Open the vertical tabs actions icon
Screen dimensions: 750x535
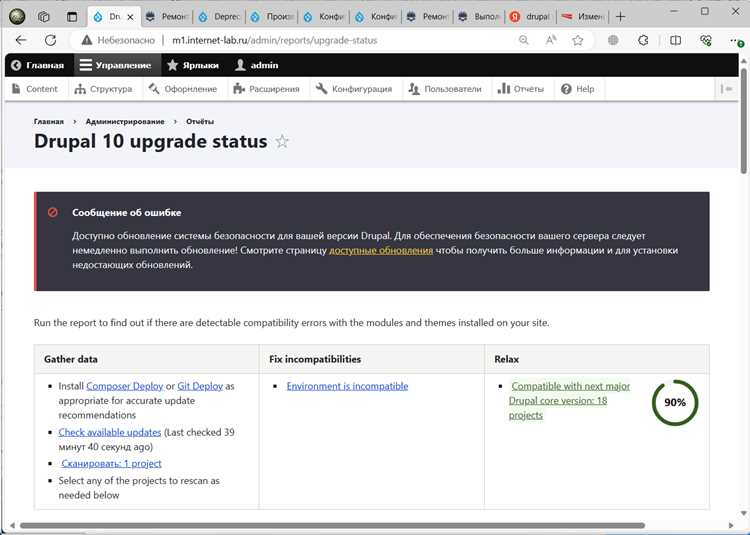click(x=72, y=17)
